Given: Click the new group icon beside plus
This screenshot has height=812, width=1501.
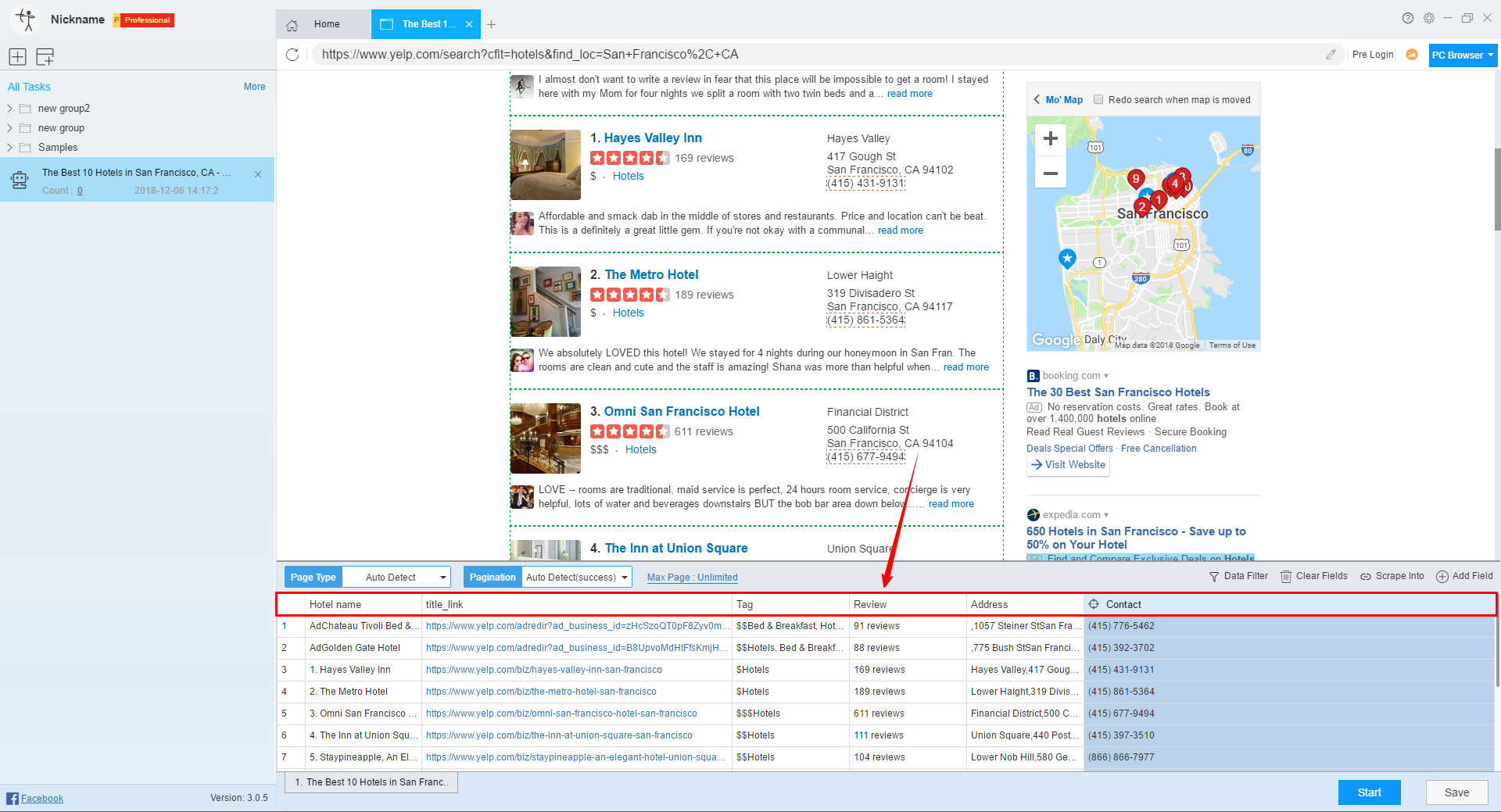Looking at the screenshot, I should (x=45, y=56).
